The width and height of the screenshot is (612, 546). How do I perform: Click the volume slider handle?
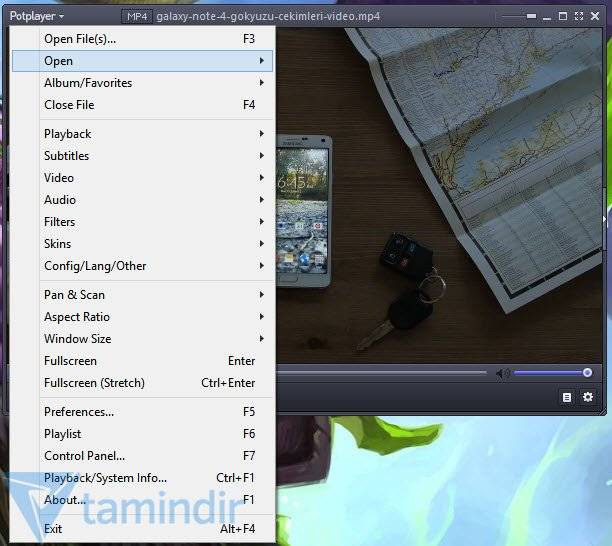(x=587, y=373)
